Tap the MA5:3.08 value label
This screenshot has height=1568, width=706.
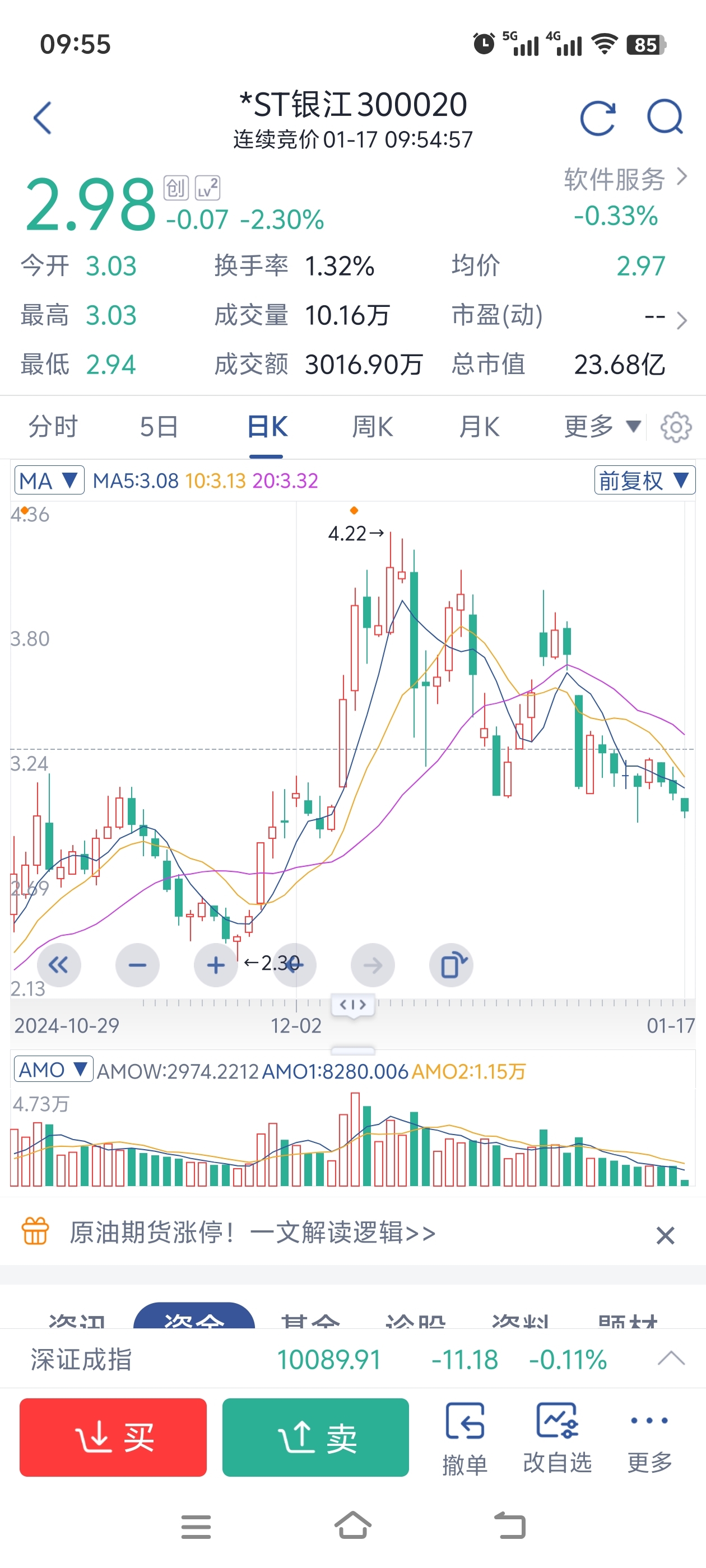[x=136, y=481]
